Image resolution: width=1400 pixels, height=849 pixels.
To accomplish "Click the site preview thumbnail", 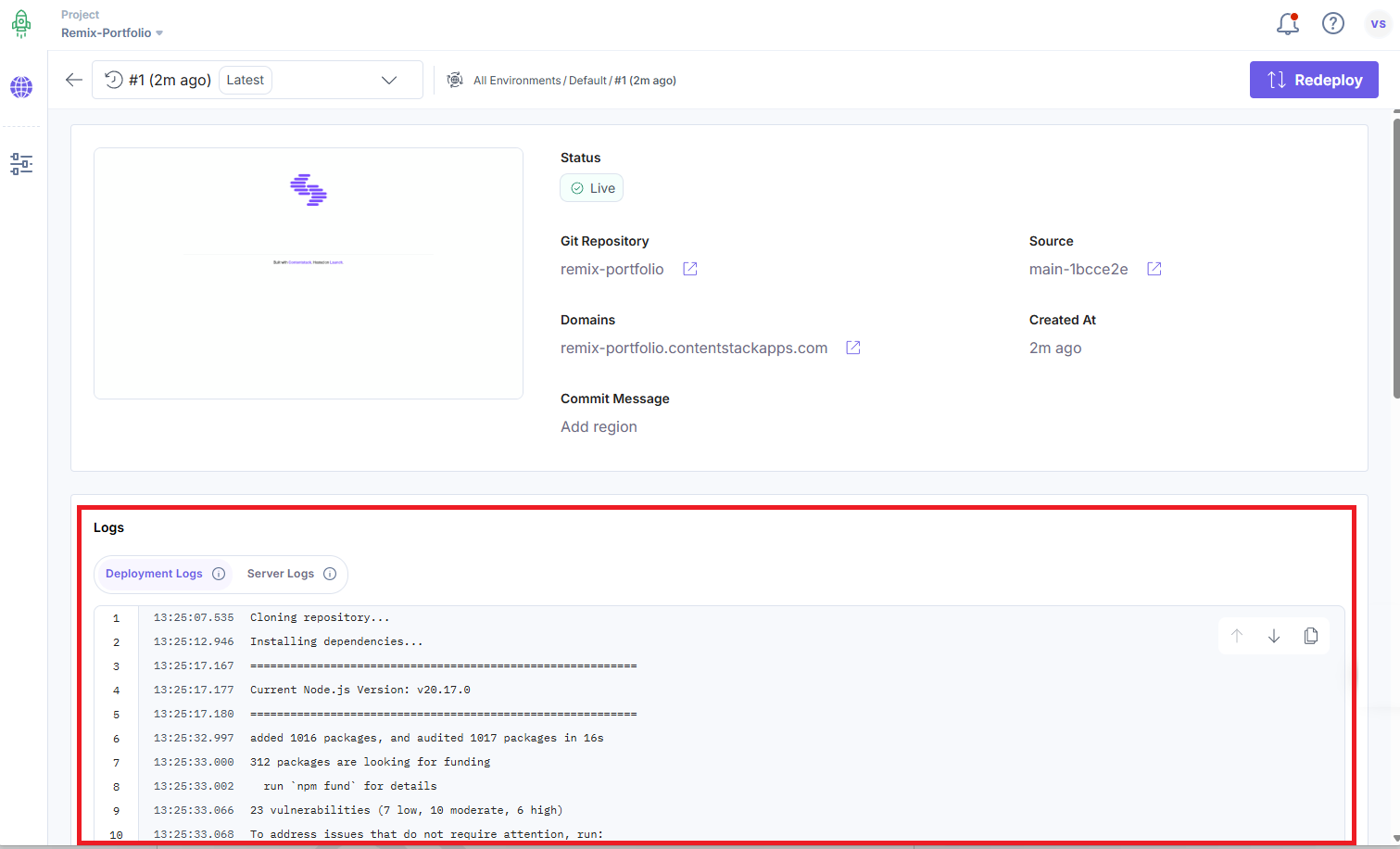I will (309, 273).
